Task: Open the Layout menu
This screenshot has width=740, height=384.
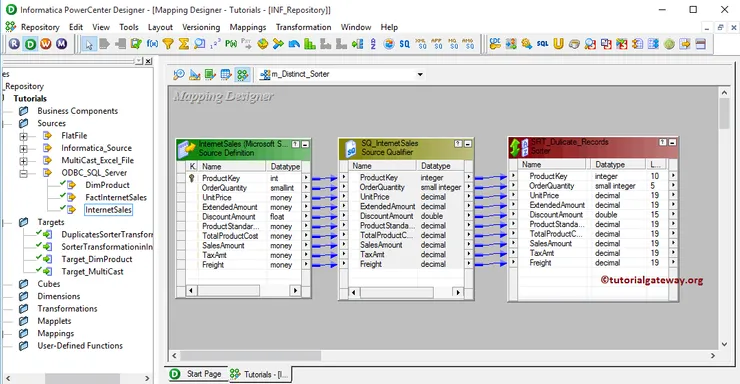Action: pos(160,27)
